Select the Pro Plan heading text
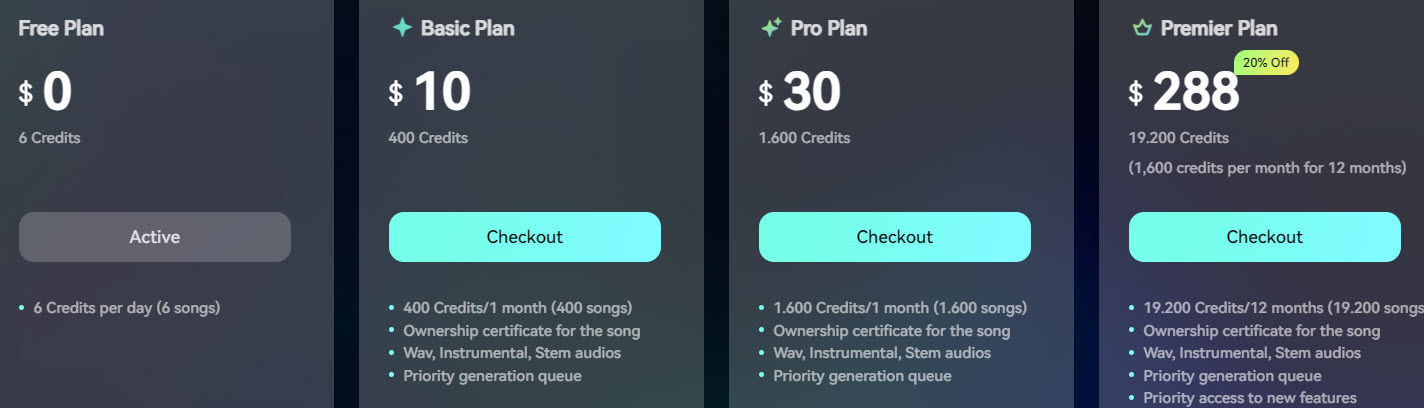The image size is (1424, 408). 829,28
